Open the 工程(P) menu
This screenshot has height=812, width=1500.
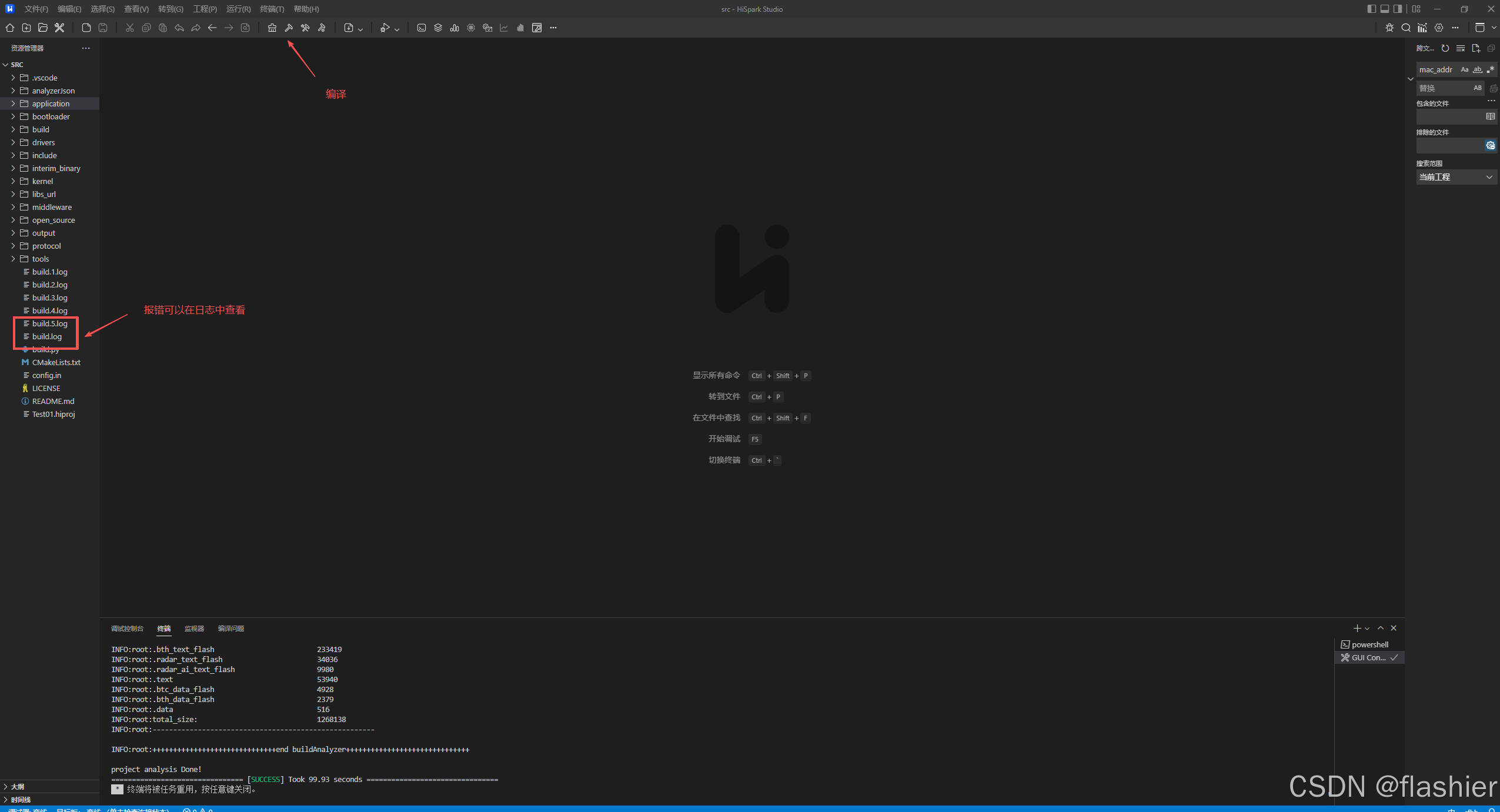[x=205, y=9]
